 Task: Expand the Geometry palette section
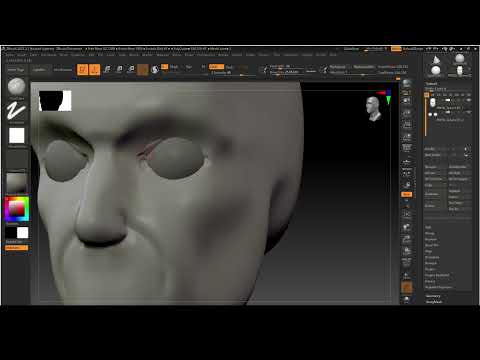tap(433, 296)
